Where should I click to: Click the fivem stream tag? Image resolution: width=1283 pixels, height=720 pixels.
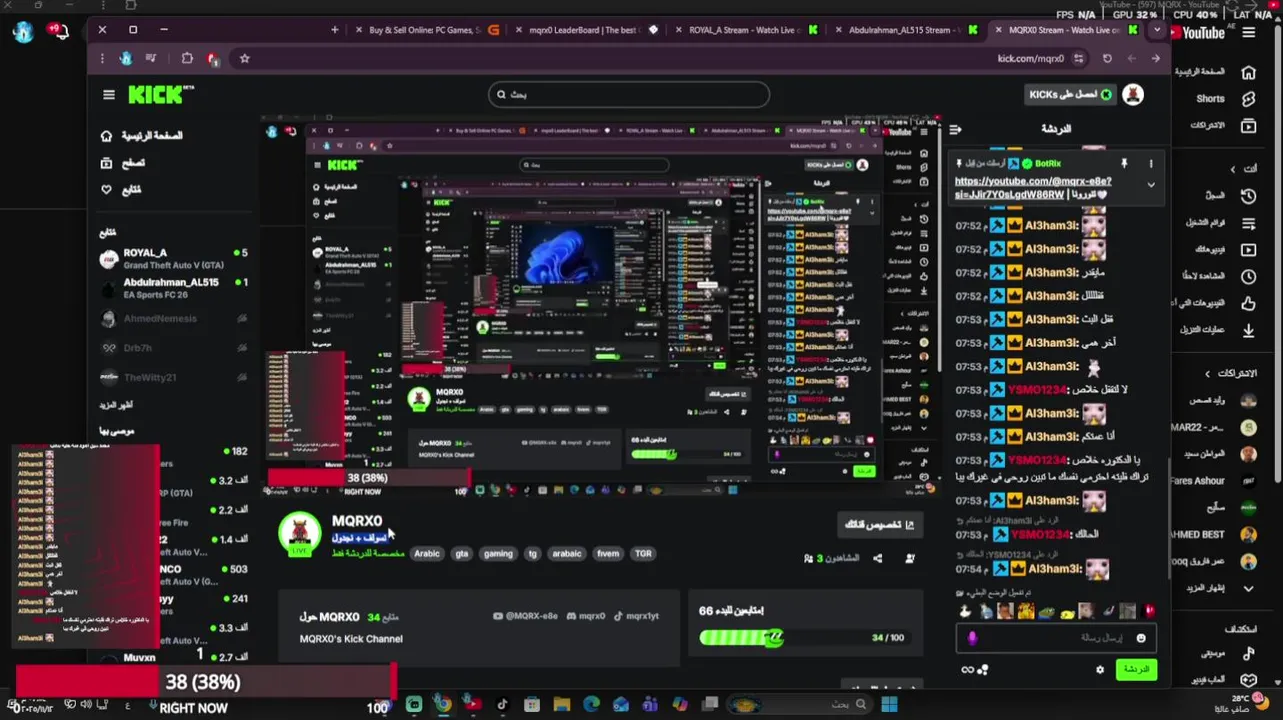pyautogui.click(x=608, y=554)
